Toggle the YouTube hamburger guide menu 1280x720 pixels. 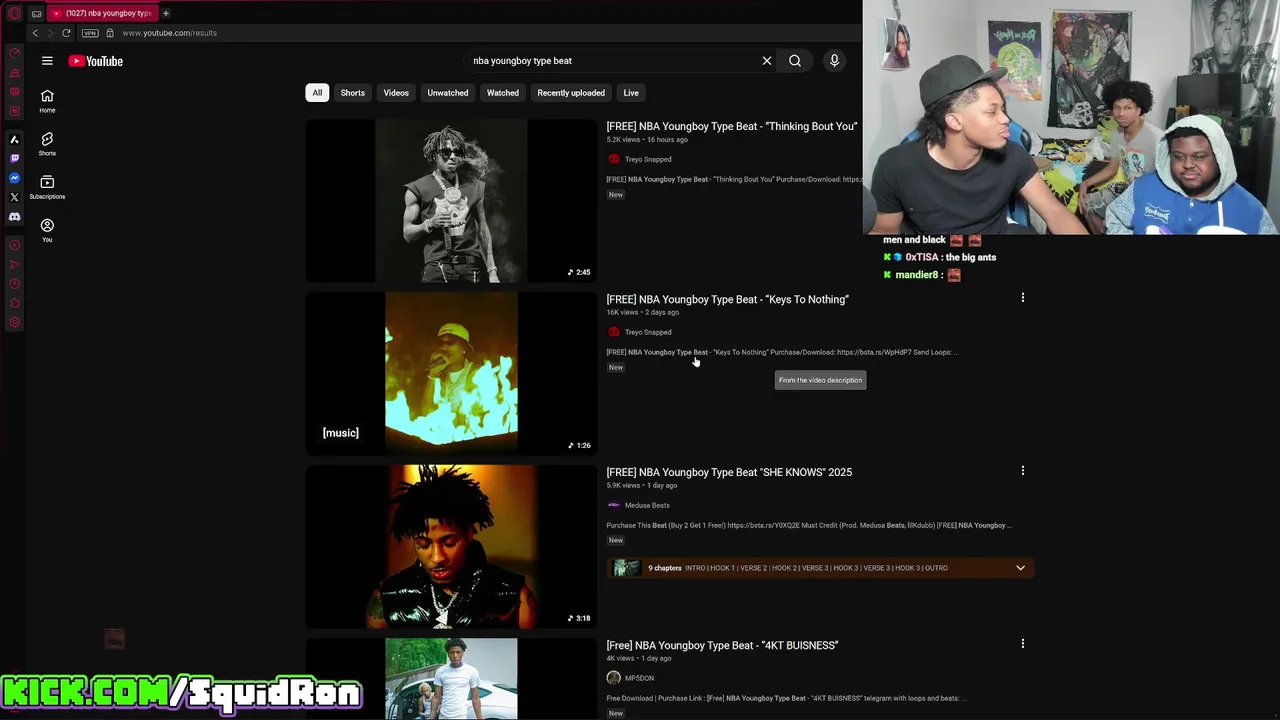[x=47, y=61]
